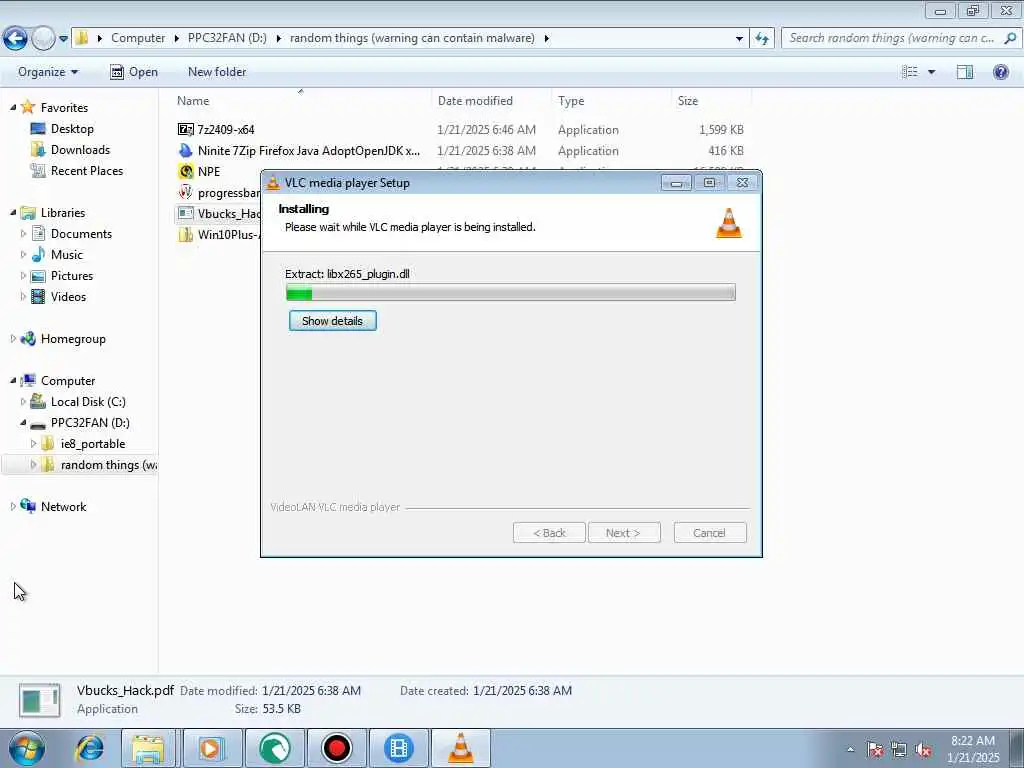Sort files by Size column

point(688,101)
